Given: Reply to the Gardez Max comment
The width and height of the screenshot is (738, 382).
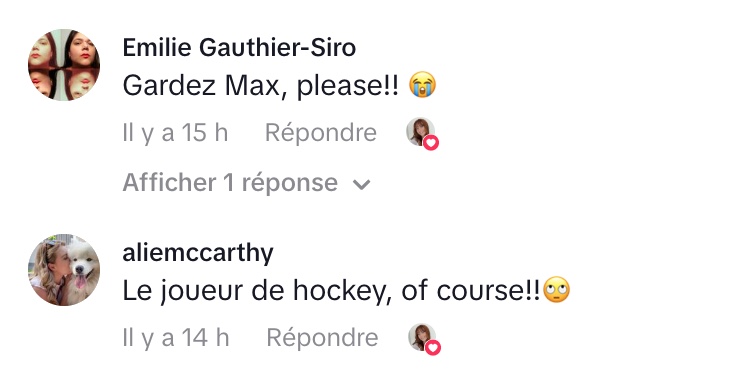Looking at the screenshot, I should pyautogui.click(x=321, y=133).
